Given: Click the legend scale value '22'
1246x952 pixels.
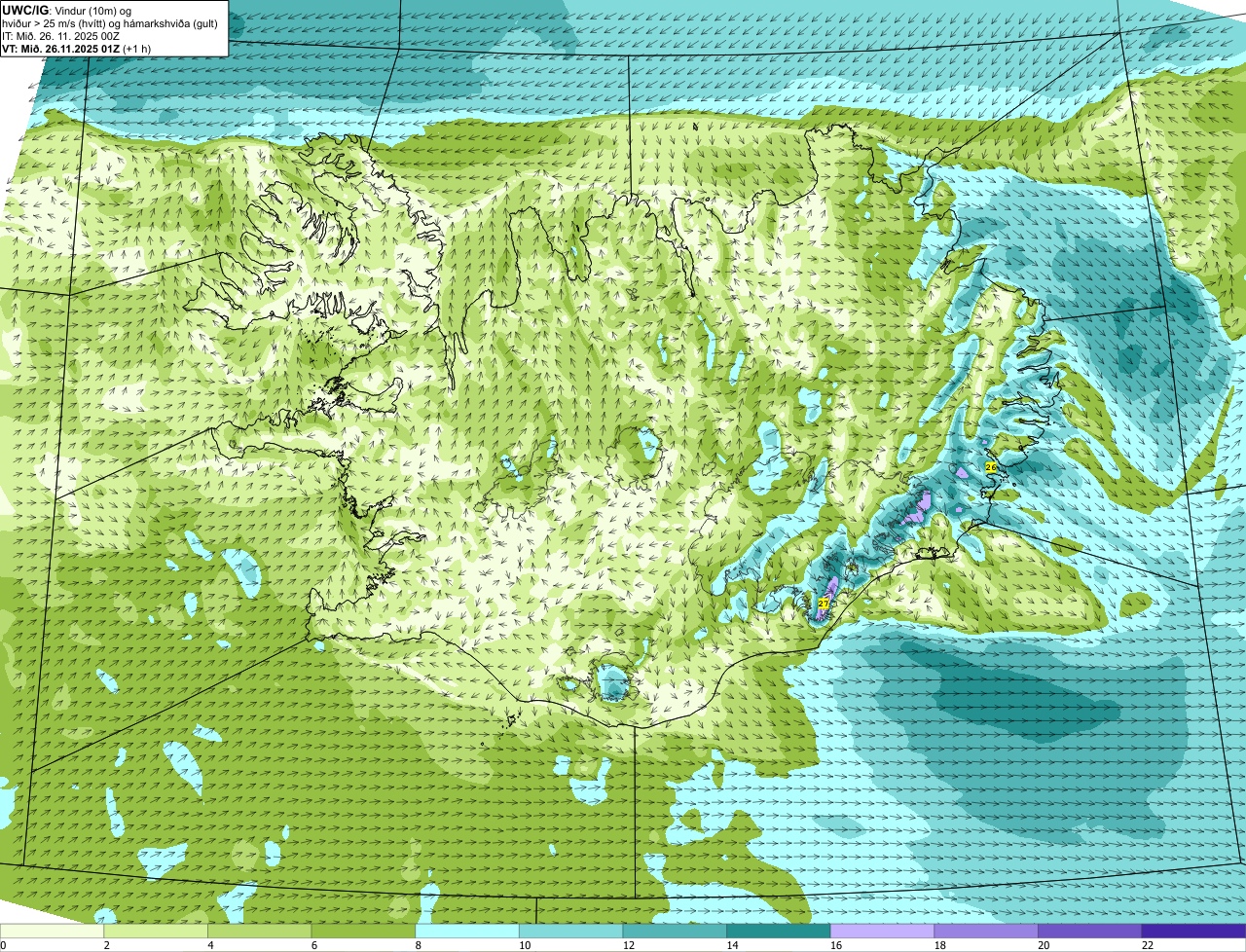Looking at the screenshot, I should pos(1148,945).
